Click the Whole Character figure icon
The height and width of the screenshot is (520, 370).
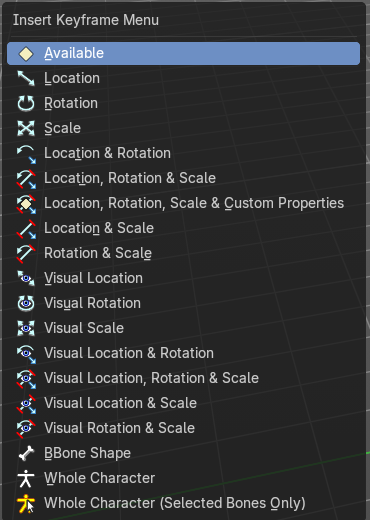[26, 478]
